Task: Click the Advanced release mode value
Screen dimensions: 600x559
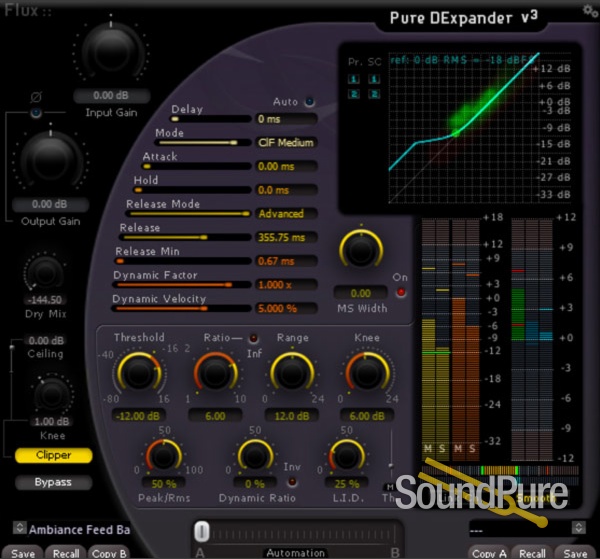Action: (x=286, y=214)
